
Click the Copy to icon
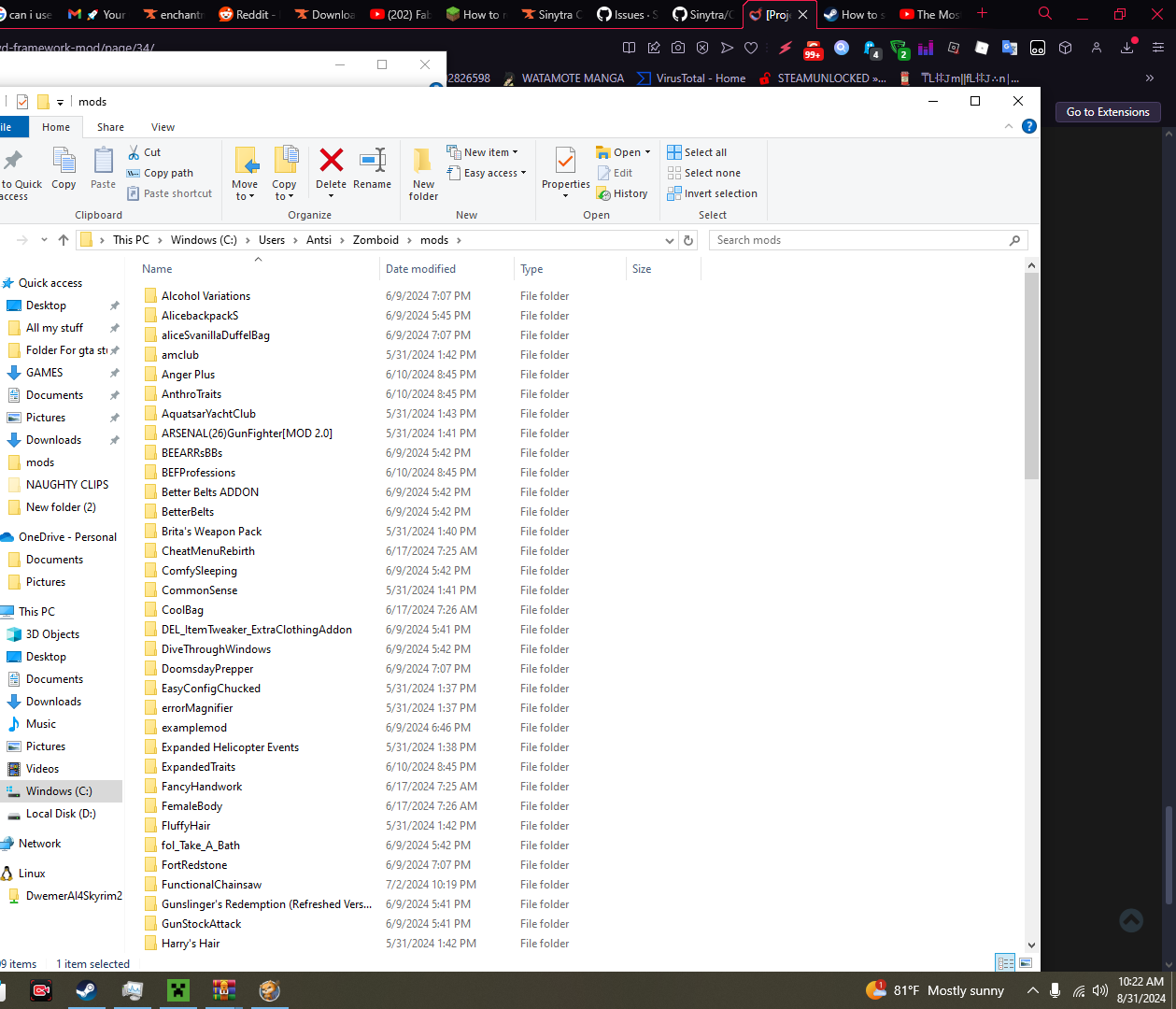(x=285, y=160)
